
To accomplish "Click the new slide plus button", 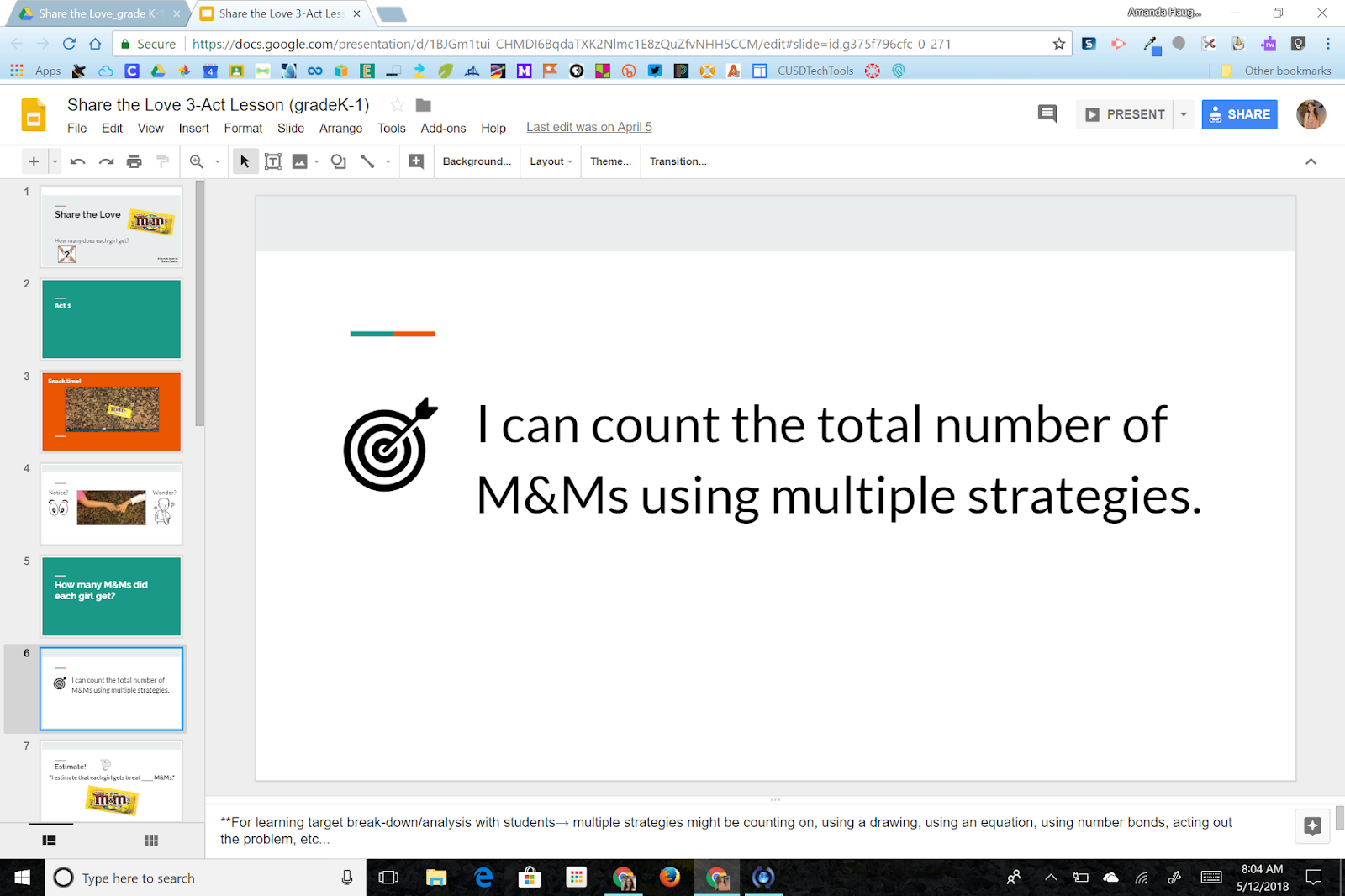I will [x=34, y=161].
